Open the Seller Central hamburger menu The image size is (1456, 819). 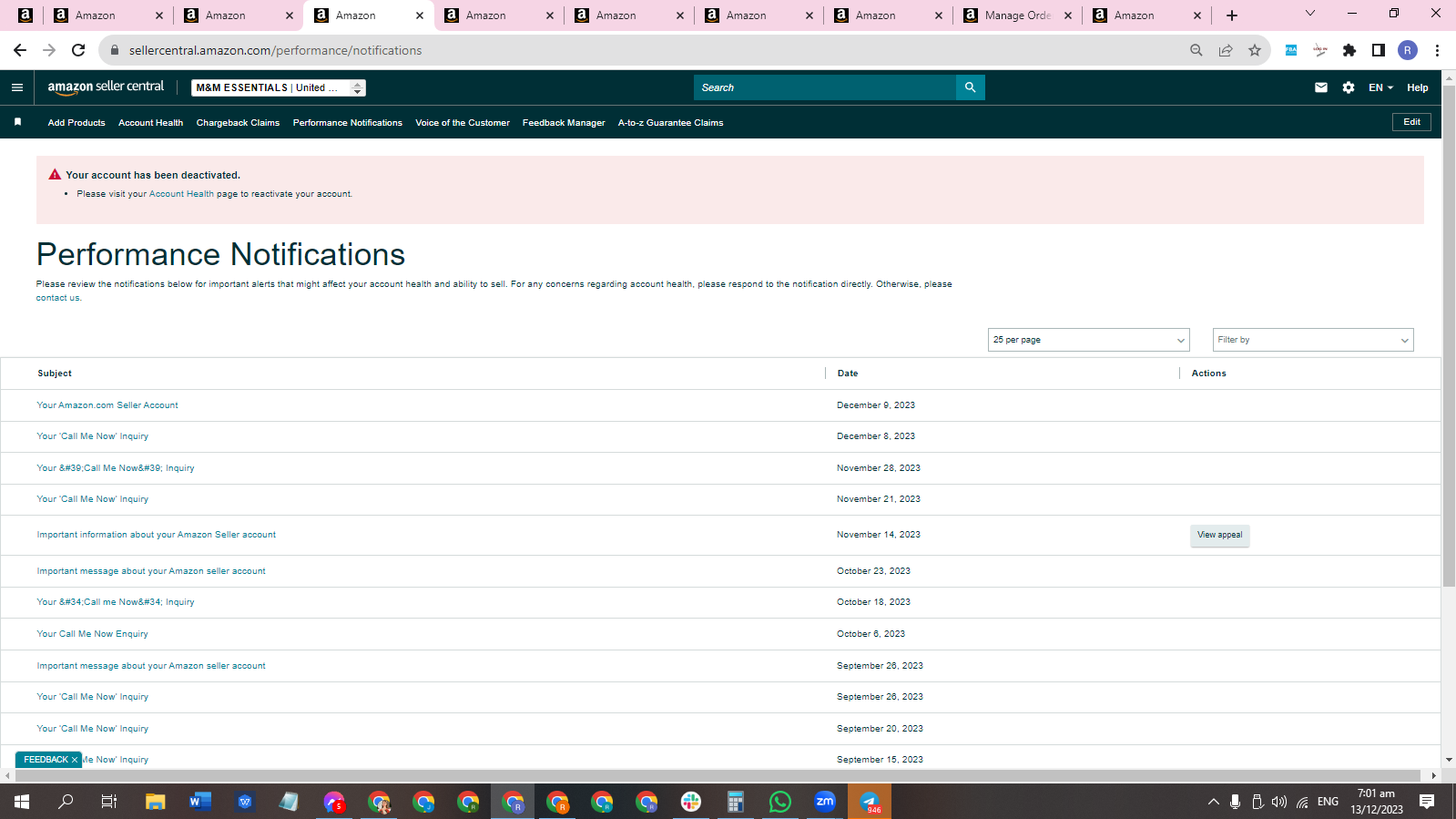[x=16, y=87]
